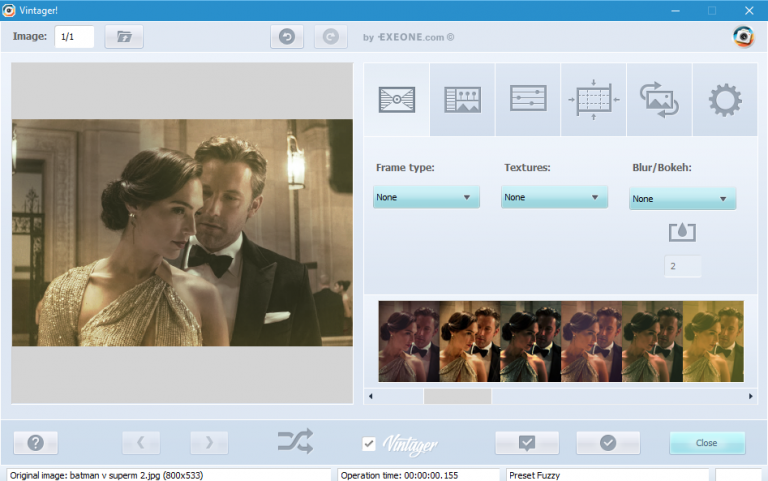Click the apply-to-all checkmark speech button
This screenshot has width=768, height=481.
tap(527, 443)
